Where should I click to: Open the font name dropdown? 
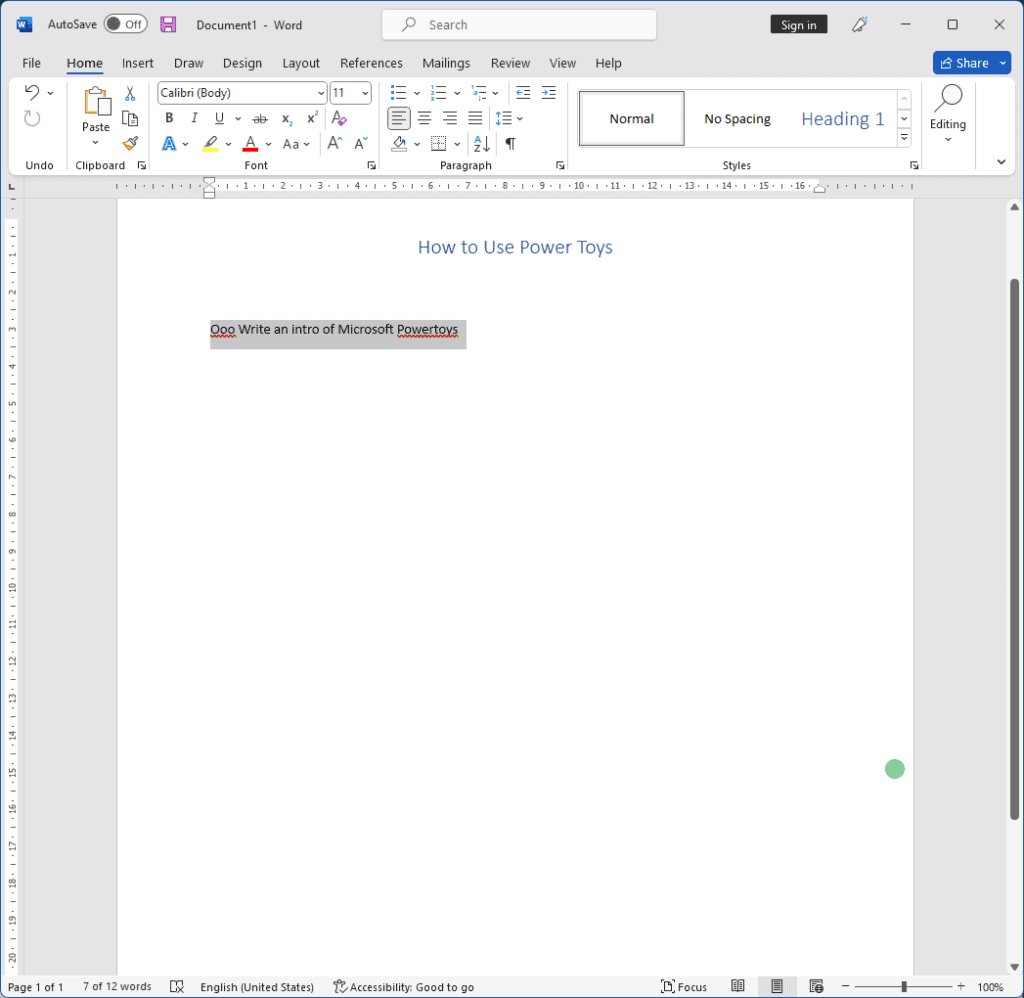(321, 93)
